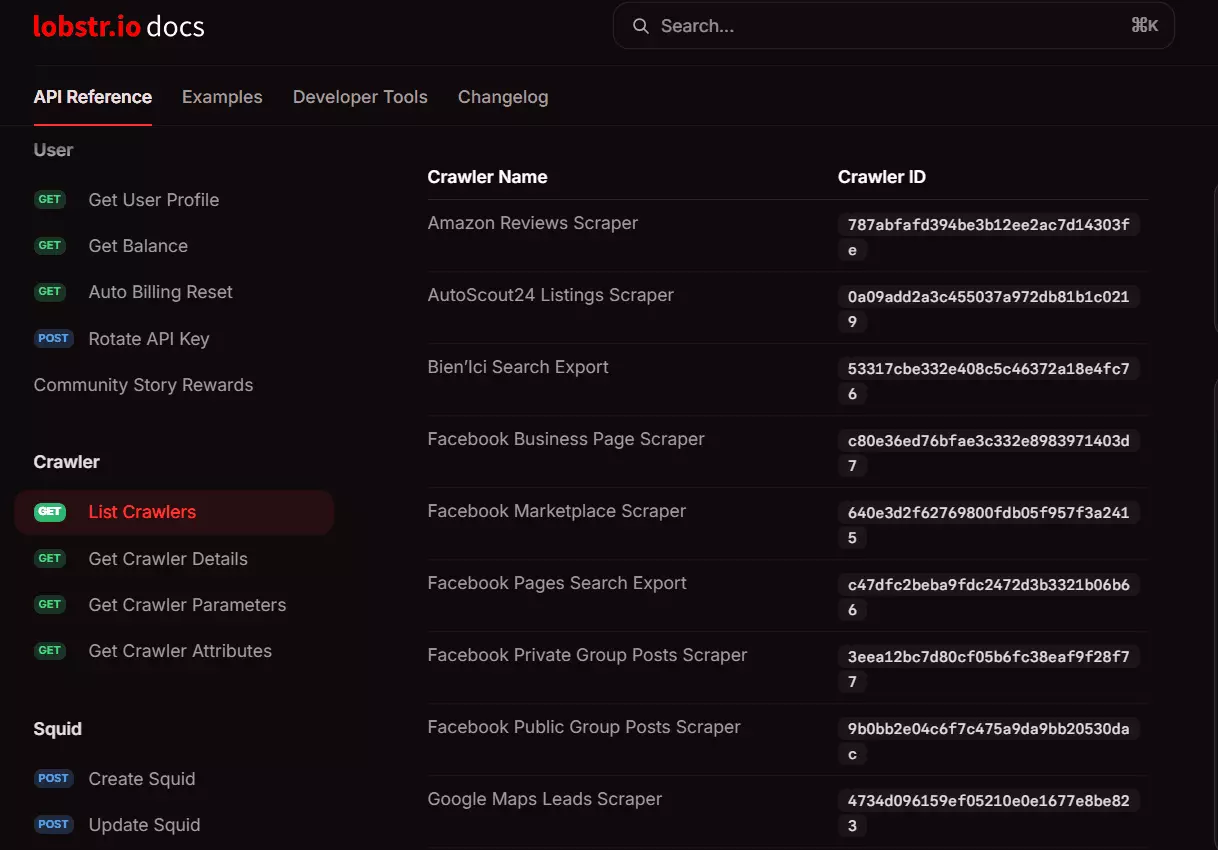The width and height of the screenshot is (1218, 850).
Task: Open the Examples tab
Action: click(222, 97)
